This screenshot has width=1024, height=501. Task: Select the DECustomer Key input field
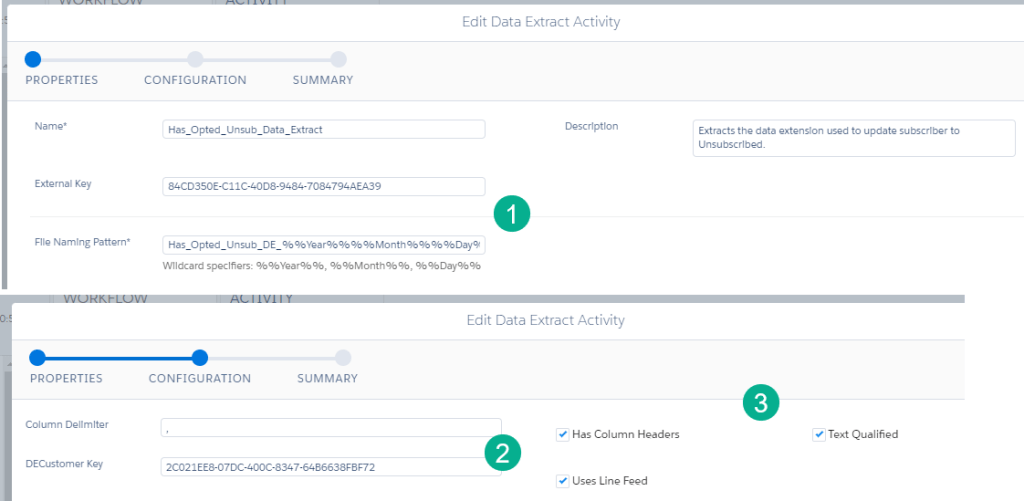(330, 467)
